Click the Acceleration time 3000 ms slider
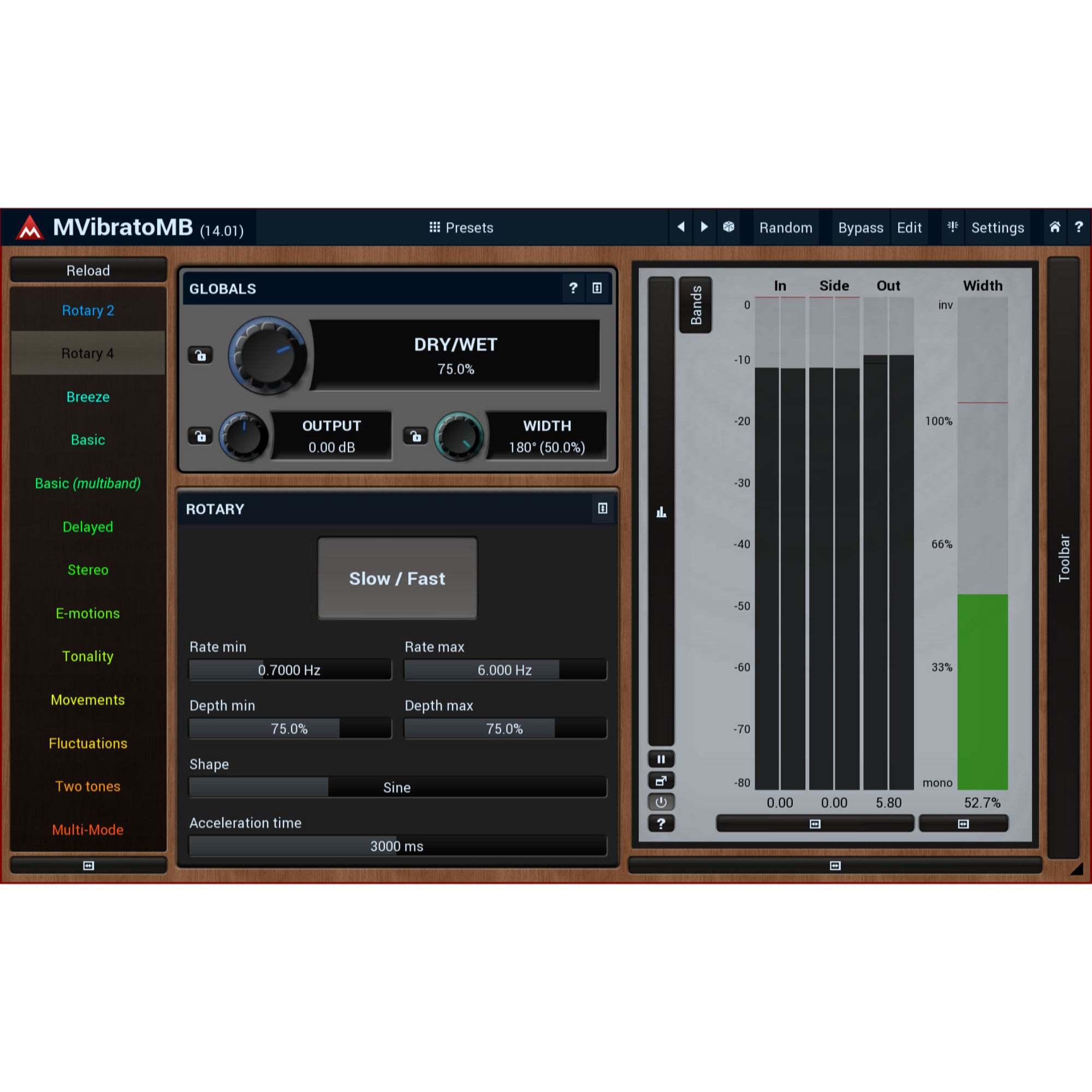 click(397, 846)
